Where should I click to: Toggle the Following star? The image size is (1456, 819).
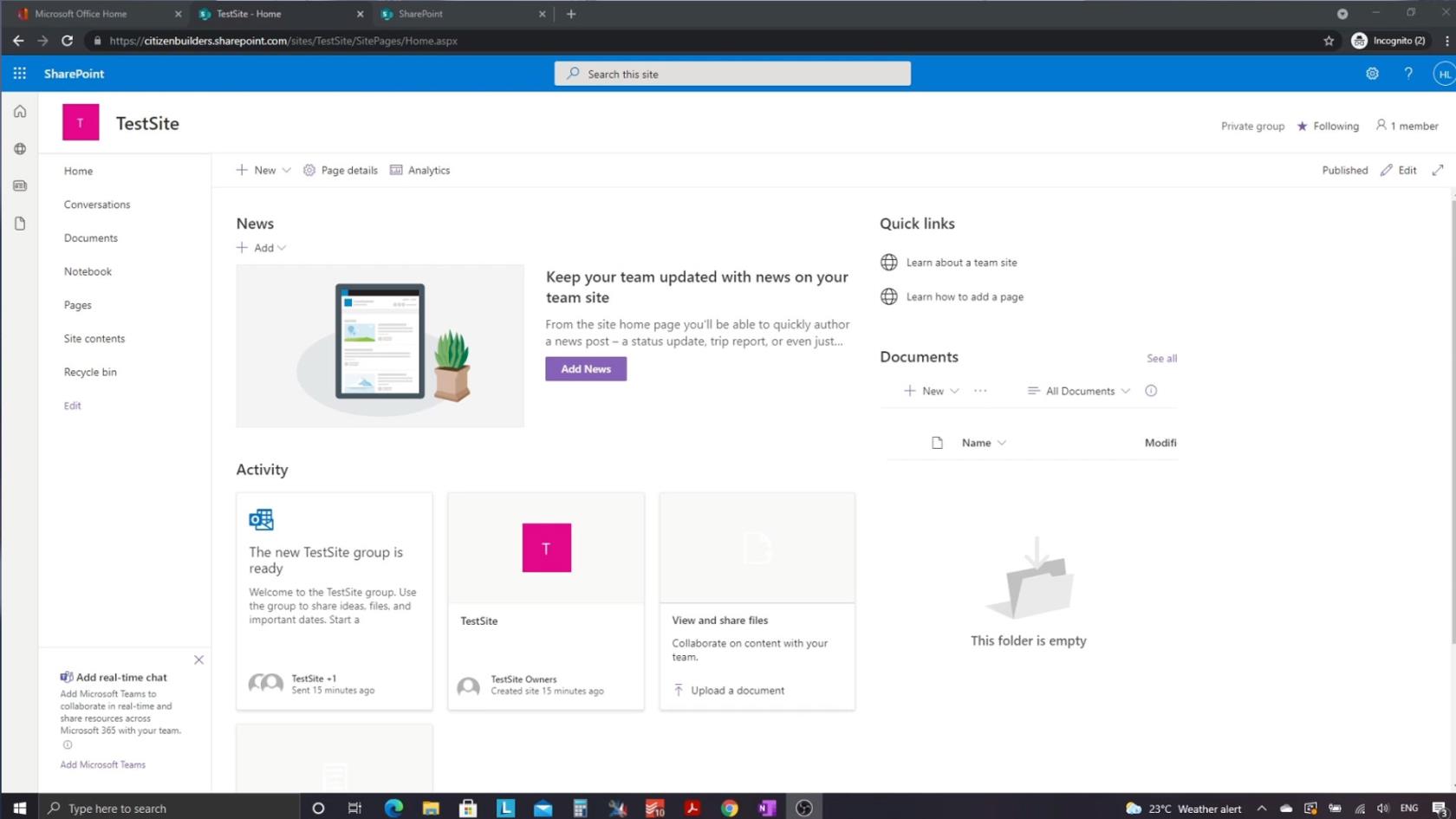tap(1302, 127)
